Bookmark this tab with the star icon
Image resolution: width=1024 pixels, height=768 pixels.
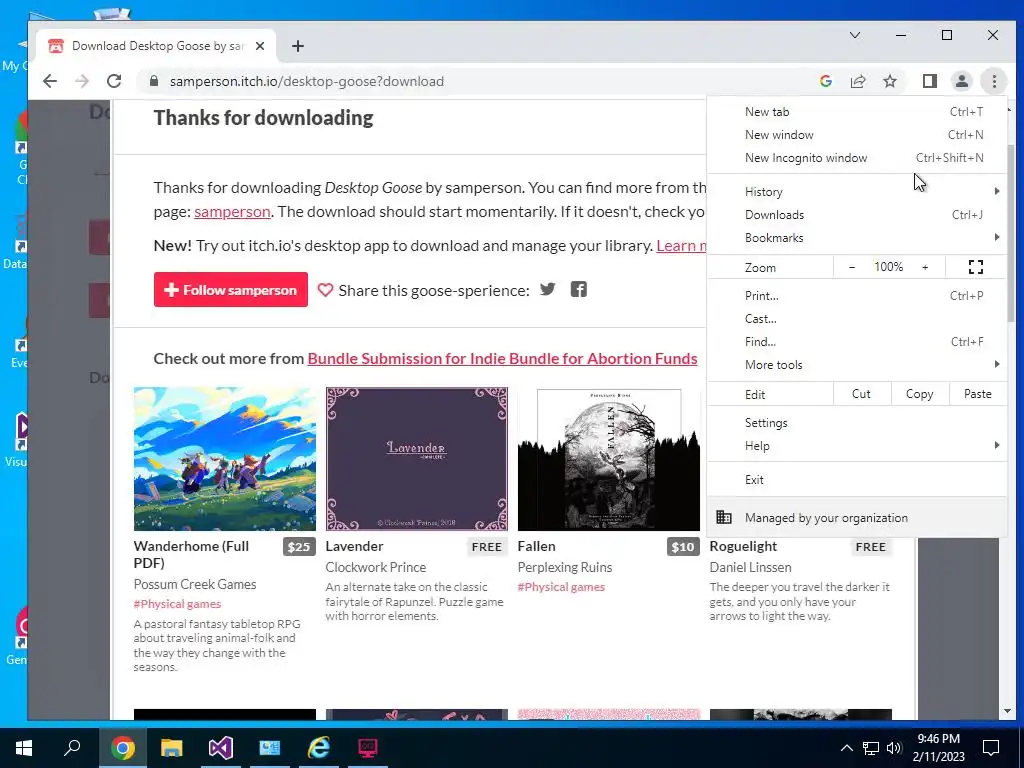click(889, 81)
